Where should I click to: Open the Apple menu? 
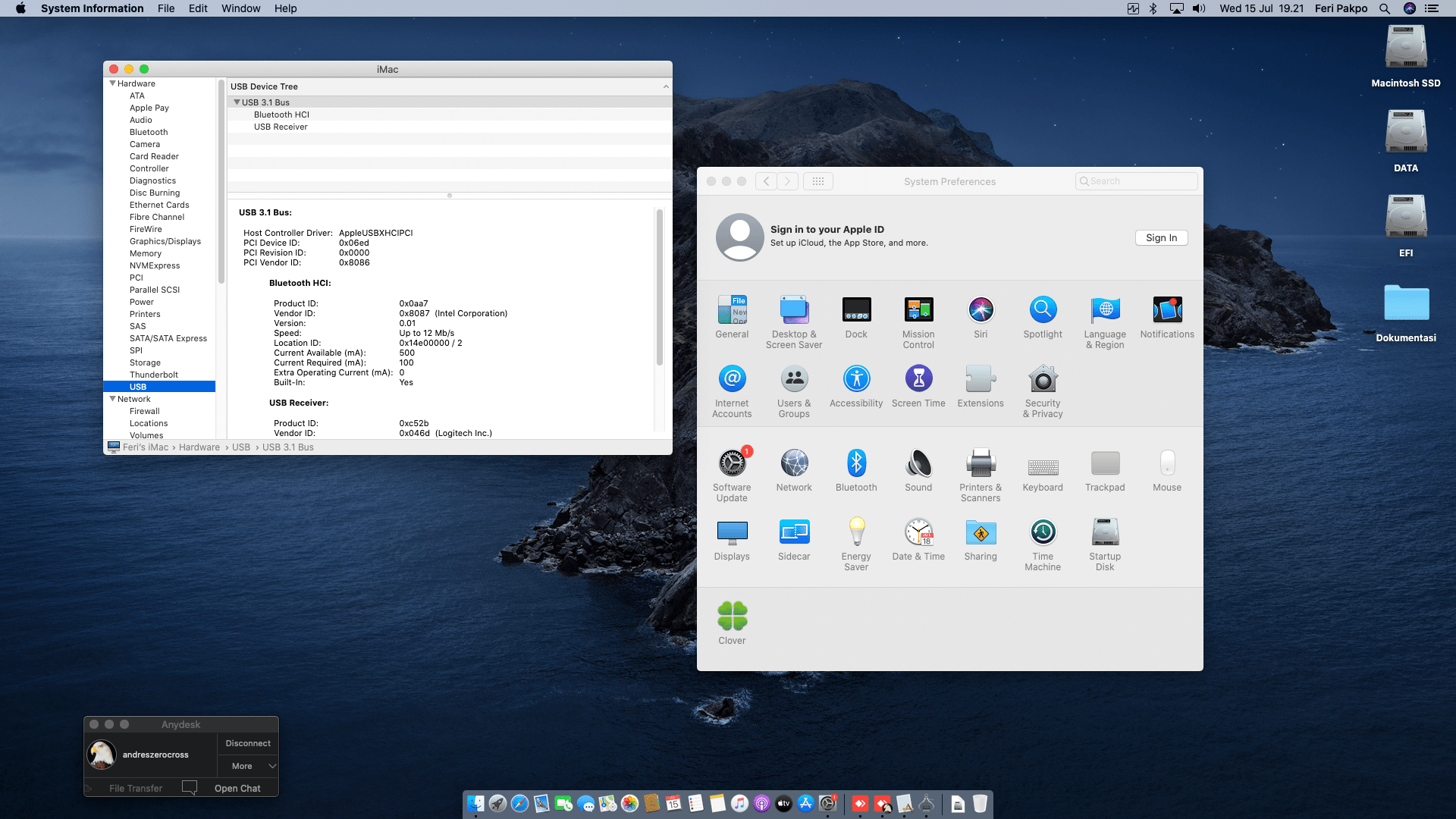[20, 8]
